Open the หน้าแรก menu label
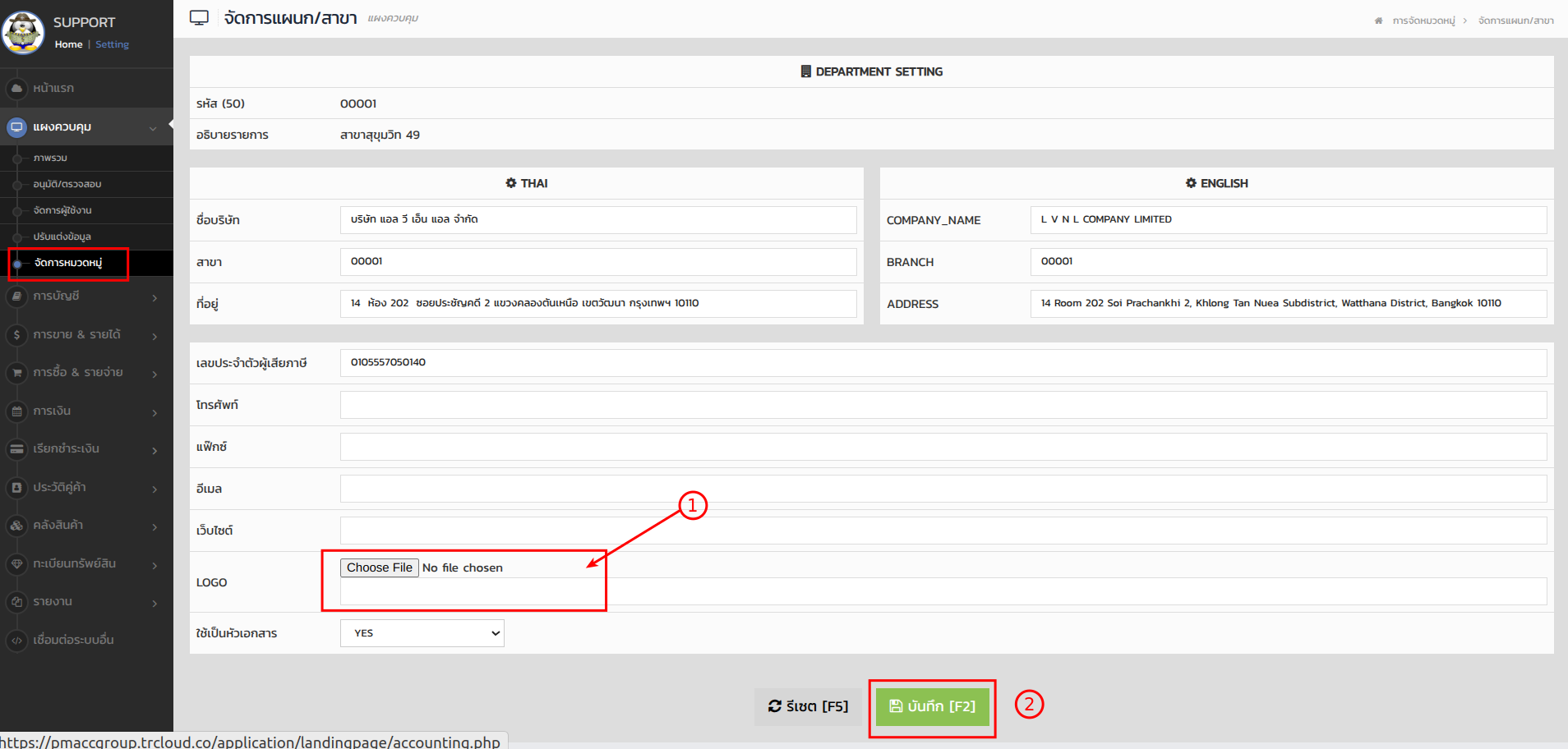The image size is (1568, 749). (x=53, y=88)
